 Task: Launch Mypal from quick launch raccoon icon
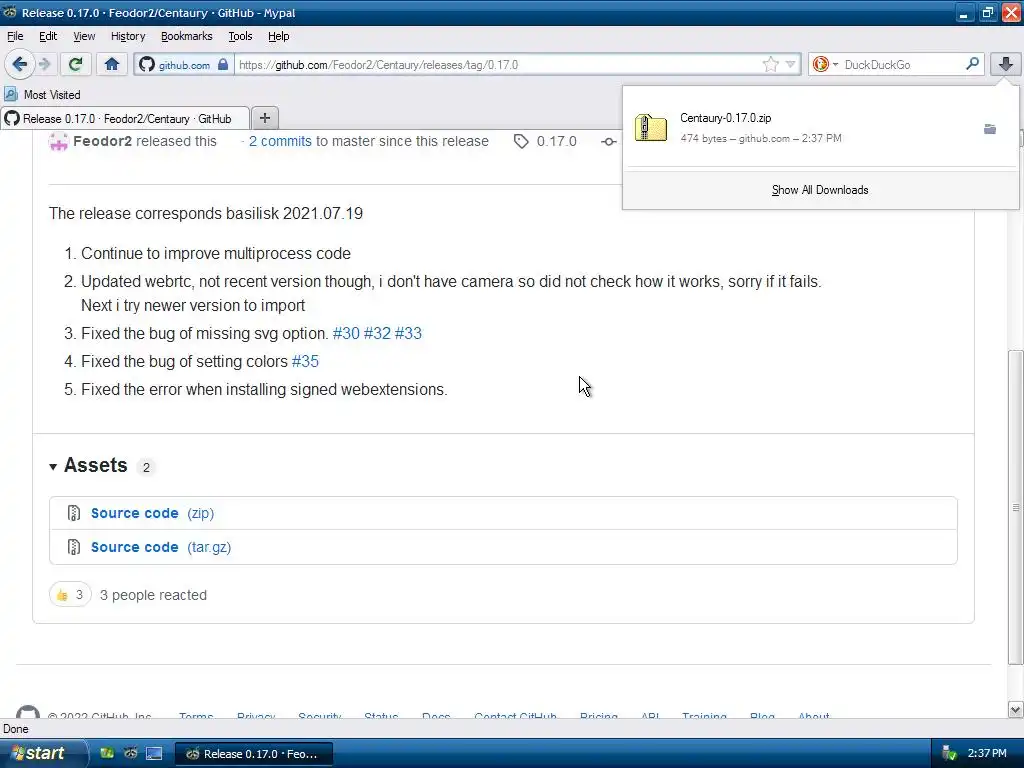(130, 754)
